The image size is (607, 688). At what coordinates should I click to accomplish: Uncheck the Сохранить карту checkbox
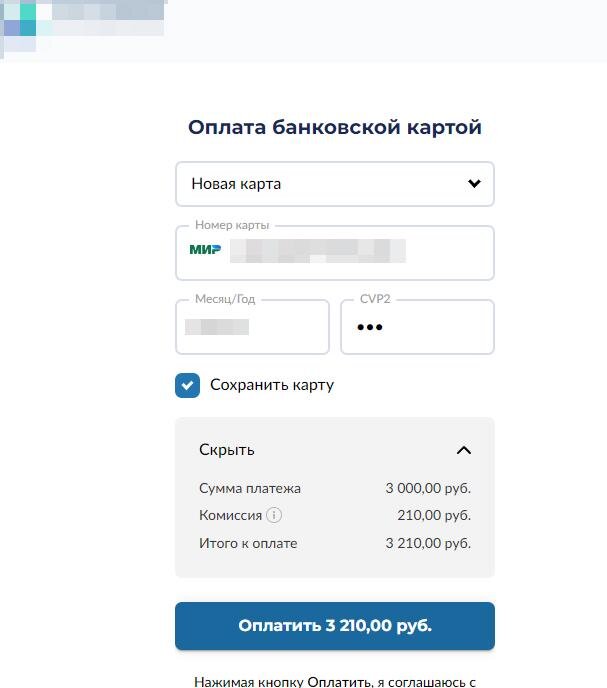point(187,385)
